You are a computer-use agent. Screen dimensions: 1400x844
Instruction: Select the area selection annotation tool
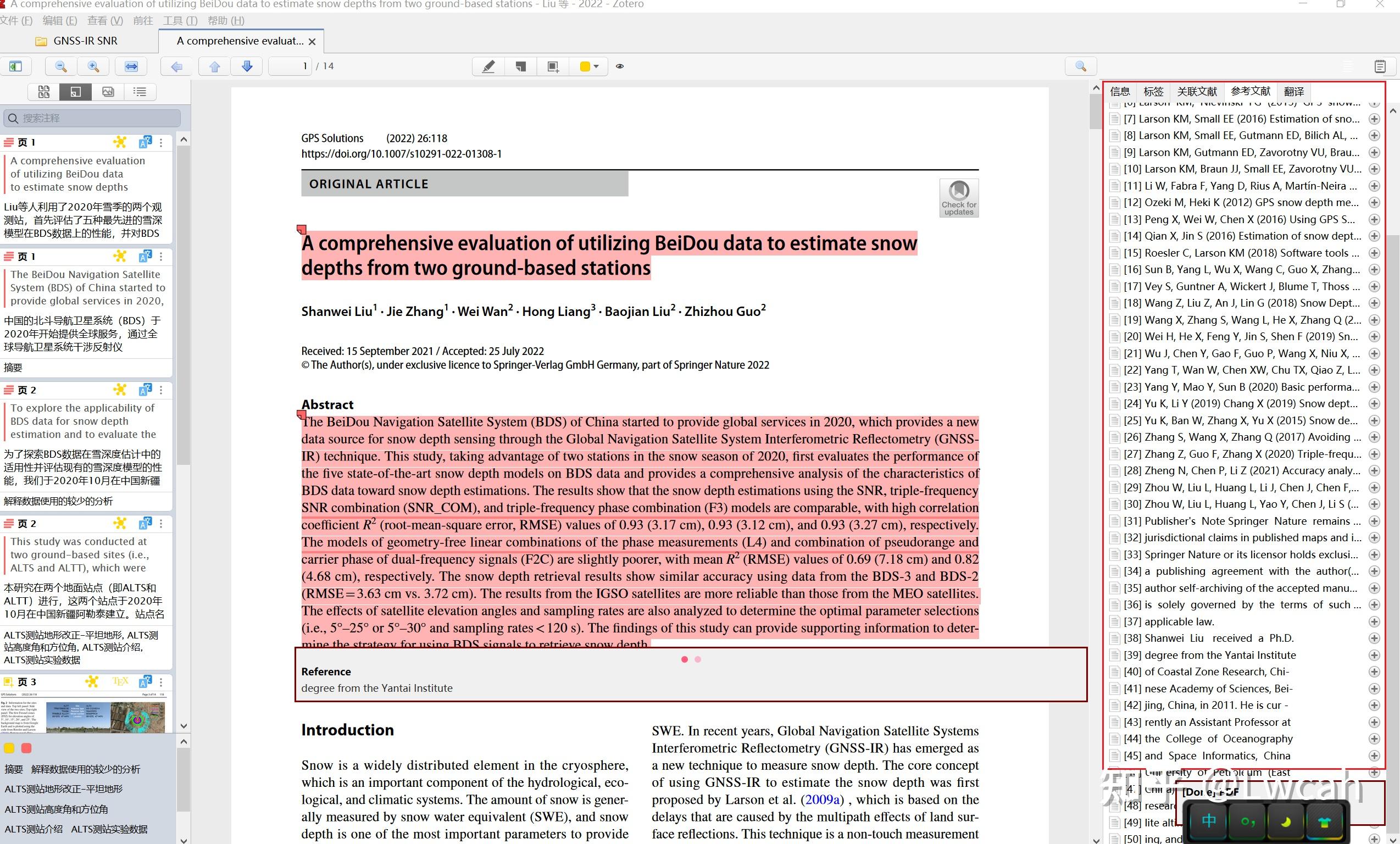tap(552, 66)
